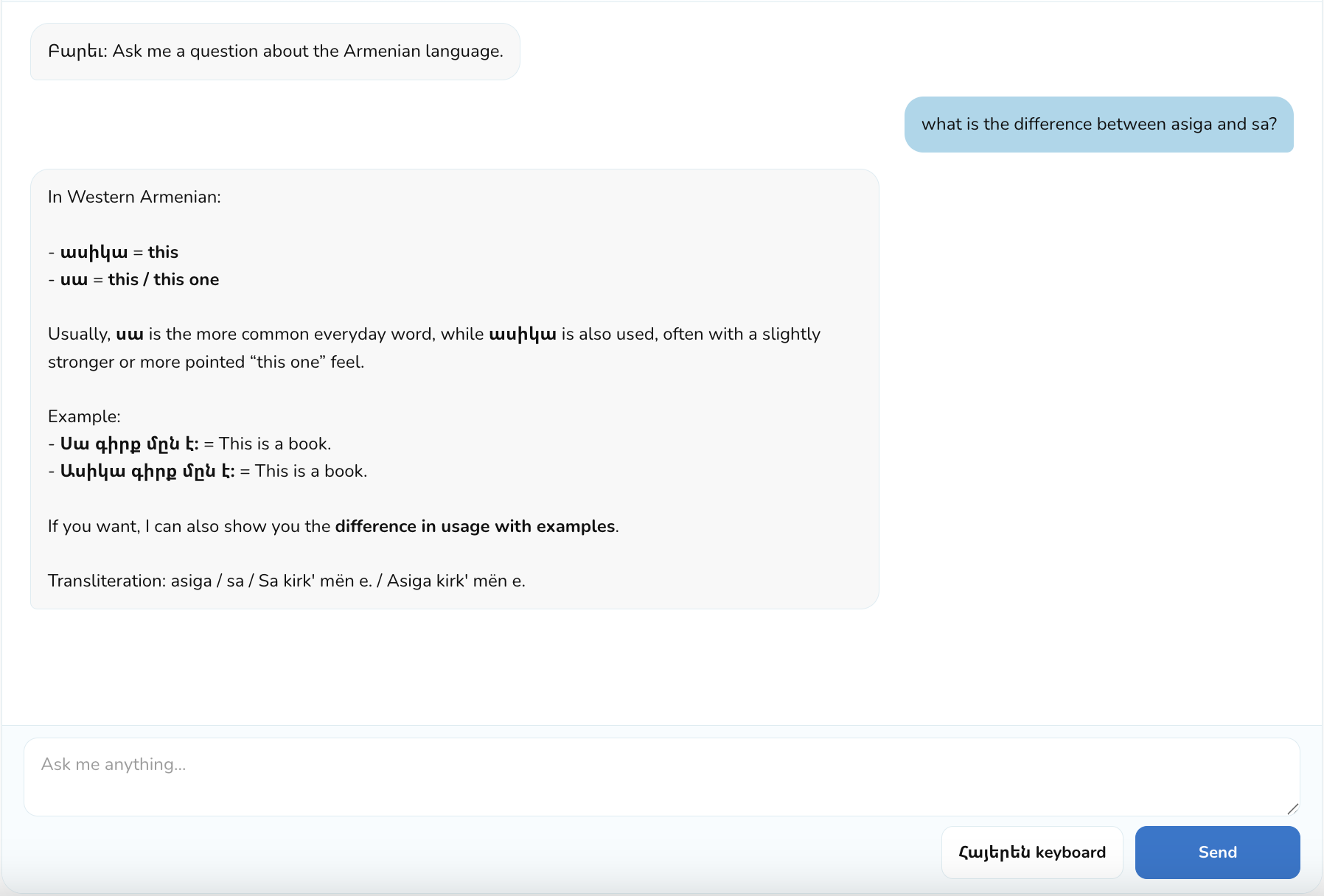Click the example "Սա գիրք մըն է:"

tap(130, 444)
